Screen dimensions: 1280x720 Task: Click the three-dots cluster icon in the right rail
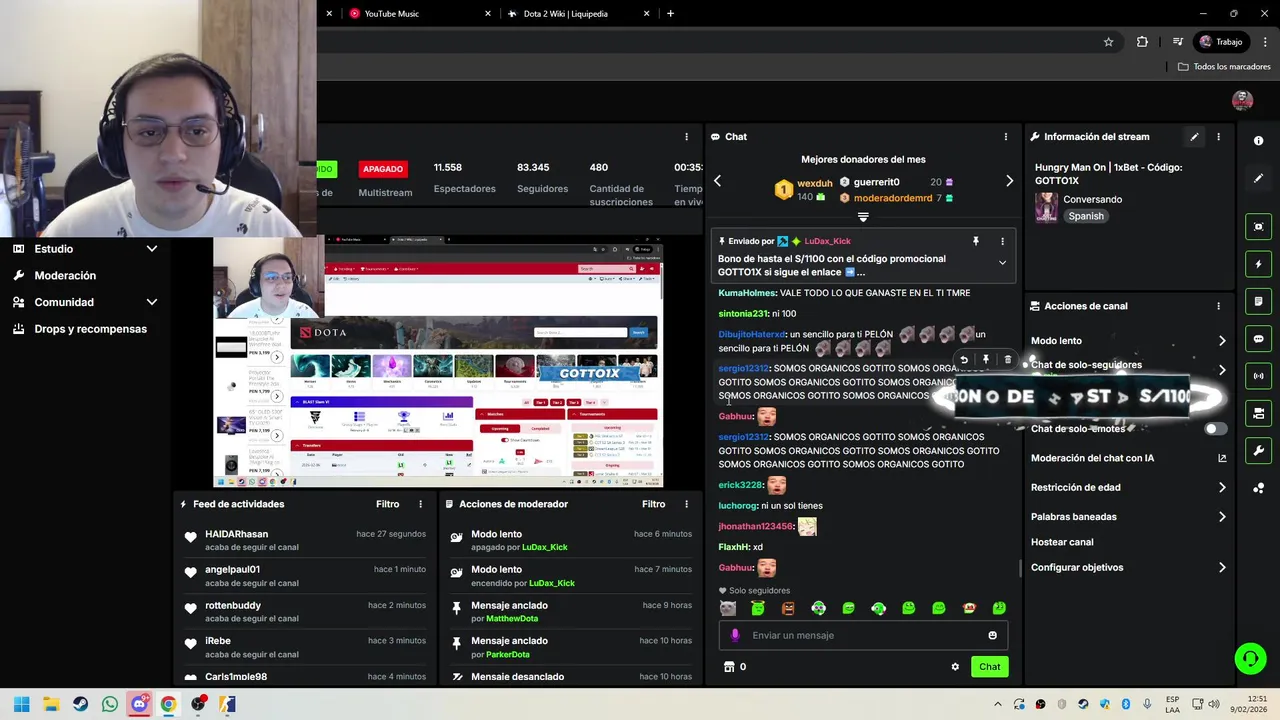click(1258, 488)
